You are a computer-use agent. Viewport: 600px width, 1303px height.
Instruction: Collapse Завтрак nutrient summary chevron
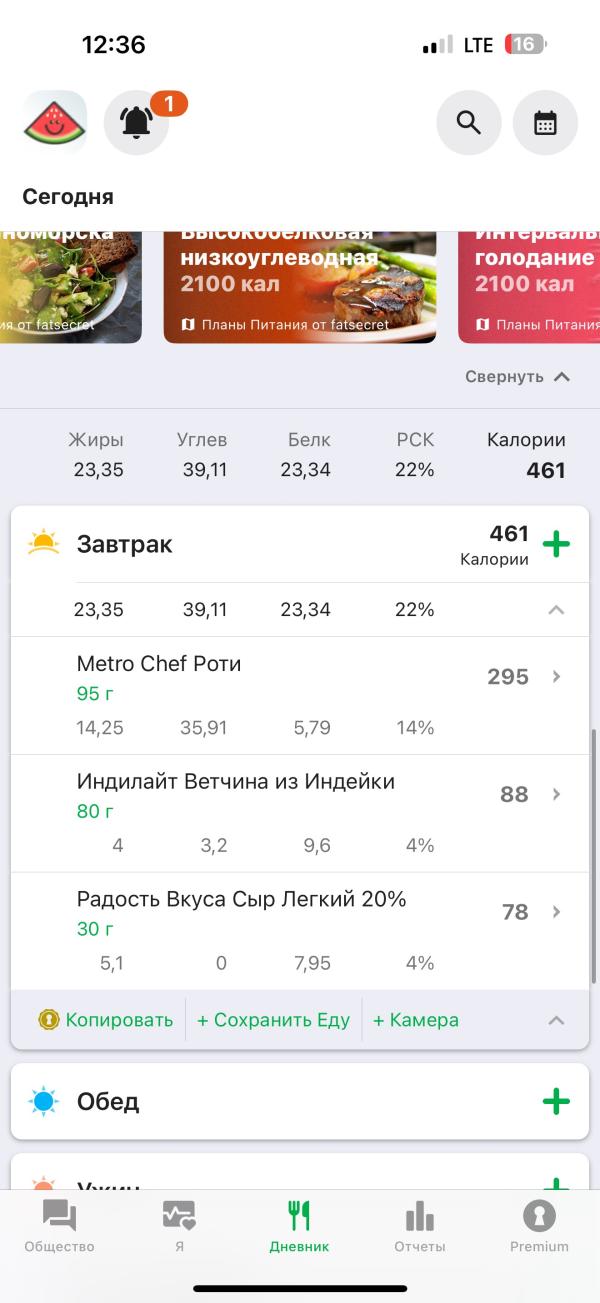[x=556, y=610]
